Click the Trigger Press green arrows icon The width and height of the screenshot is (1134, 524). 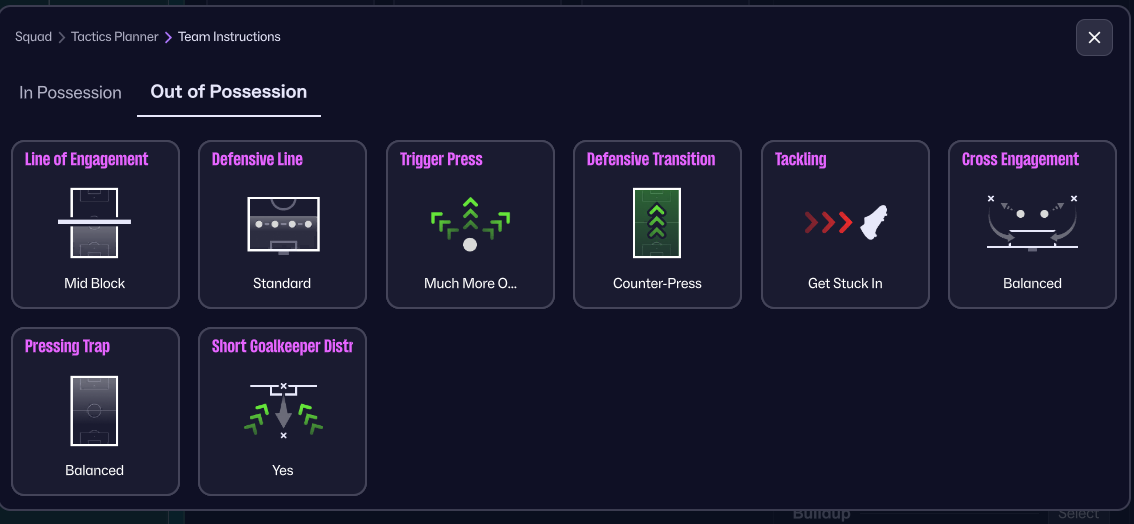coord(469,222)
